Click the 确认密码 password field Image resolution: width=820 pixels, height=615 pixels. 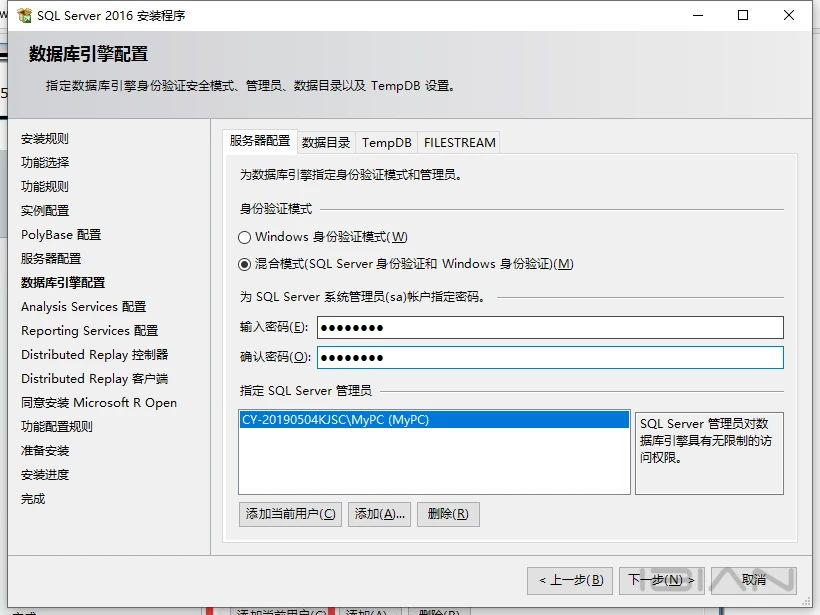[550, 358]
